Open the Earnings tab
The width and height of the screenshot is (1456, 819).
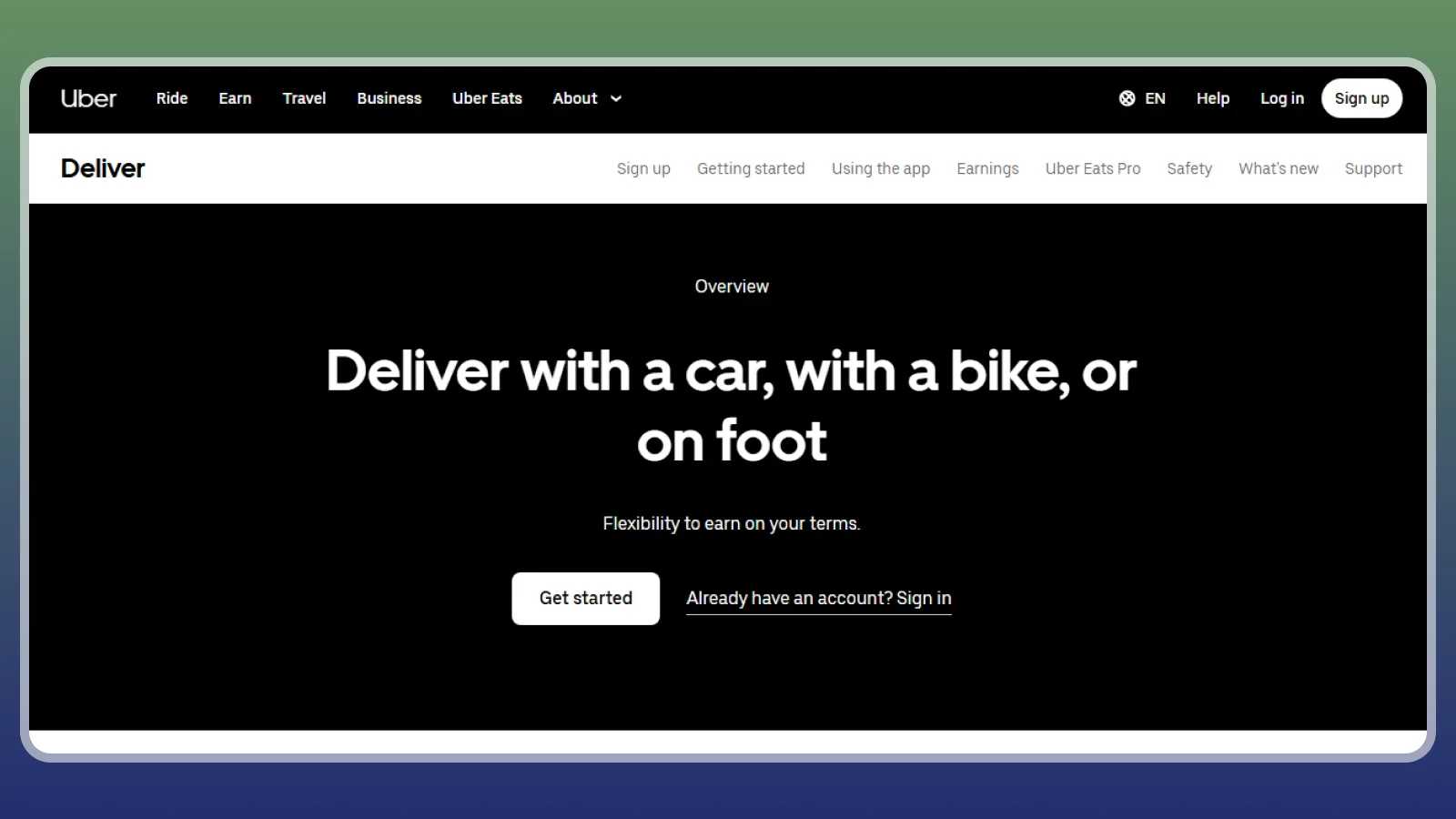987,168
